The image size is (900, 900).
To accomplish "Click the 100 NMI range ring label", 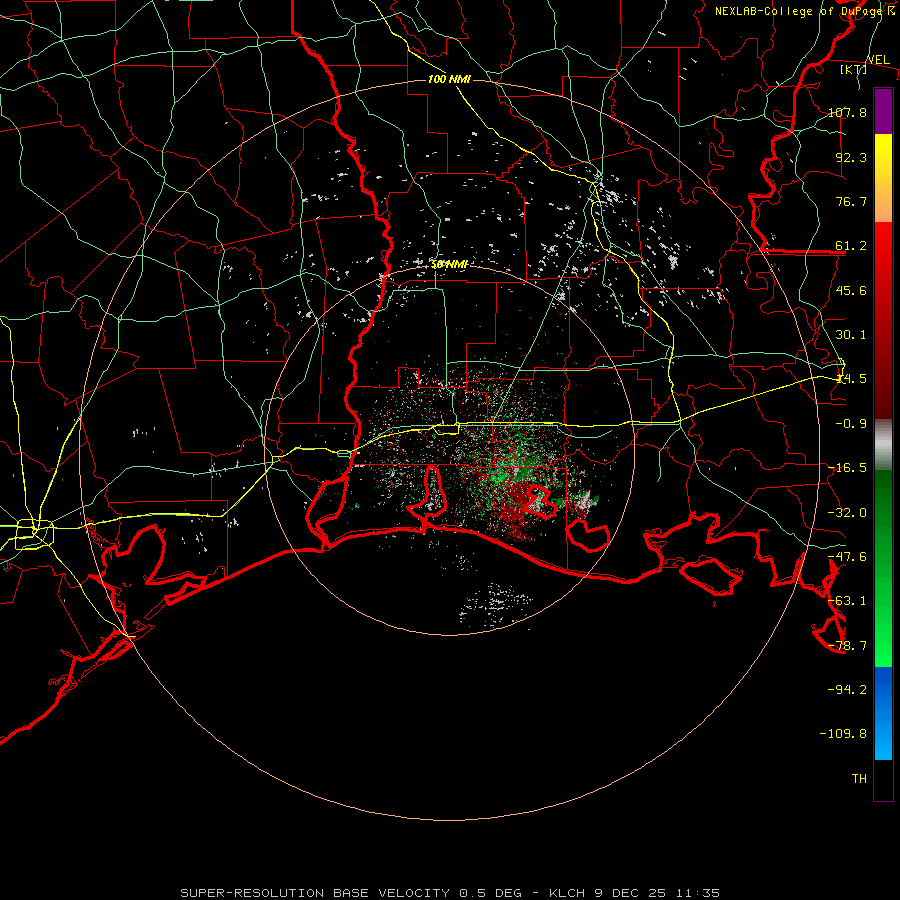I will tap(449, 79).
